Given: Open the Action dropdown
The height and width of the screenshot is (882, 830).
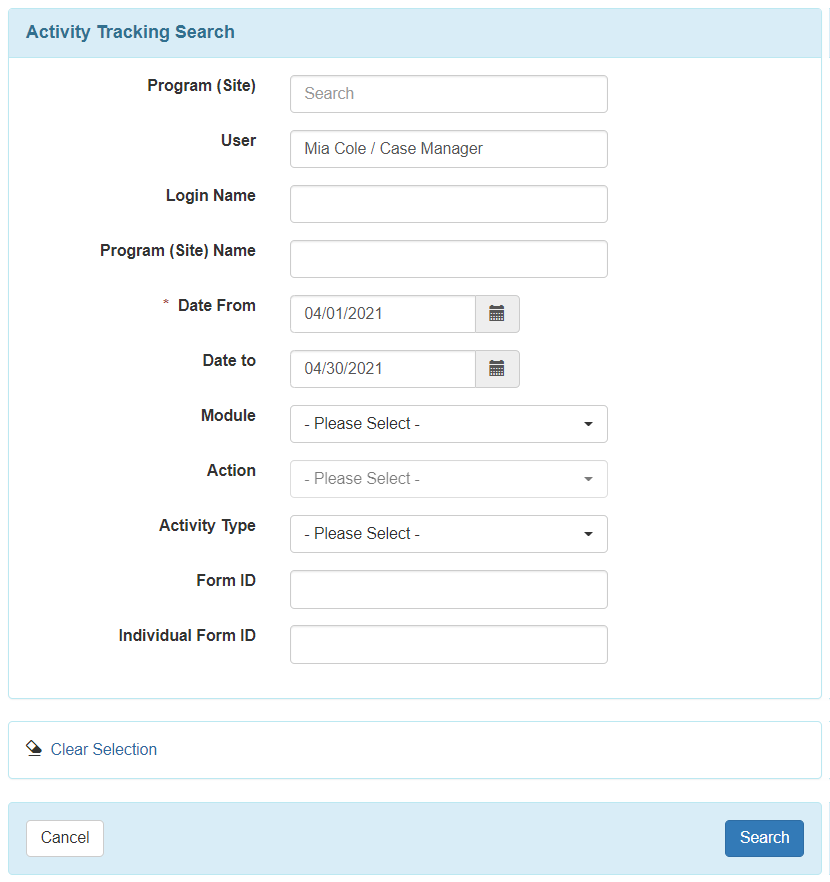Looking at the screenshot, I should [448, 479].
